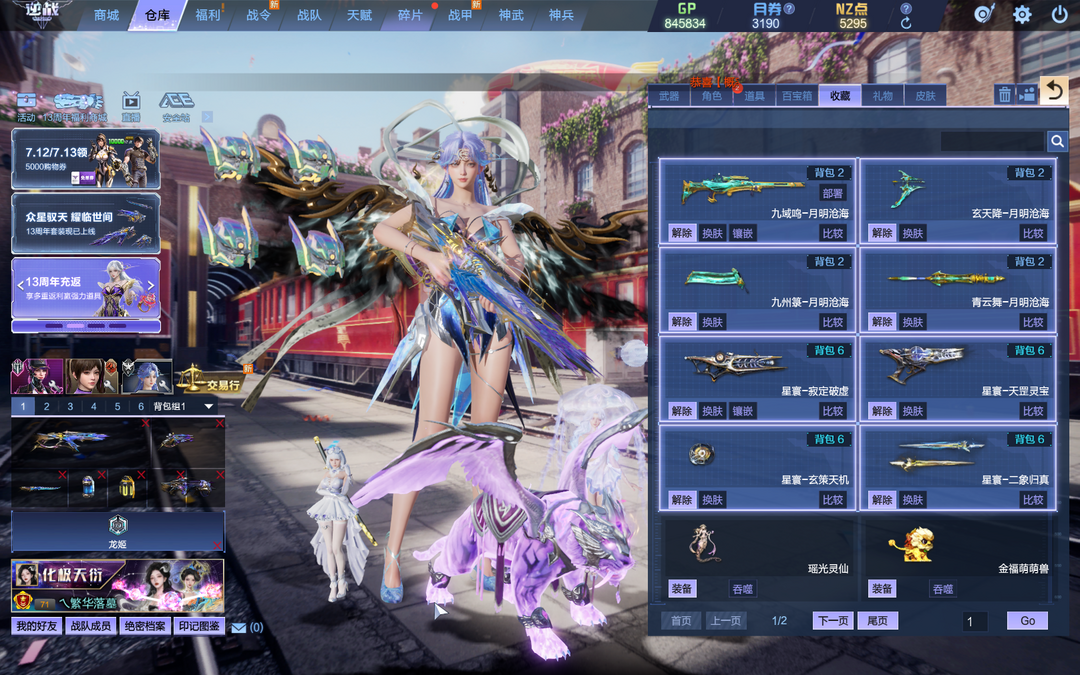Select backpack slot tab 5
Image resolution: width=1080 pixels, height=675 pixels.
(117, 406)
